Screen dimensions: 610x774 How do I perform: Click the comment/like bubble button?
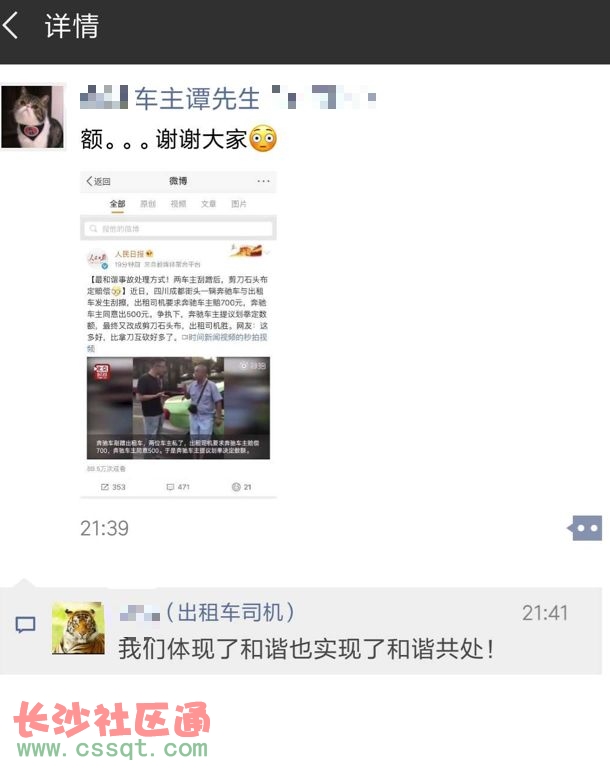pyautogui.click(x=585, y=528)
